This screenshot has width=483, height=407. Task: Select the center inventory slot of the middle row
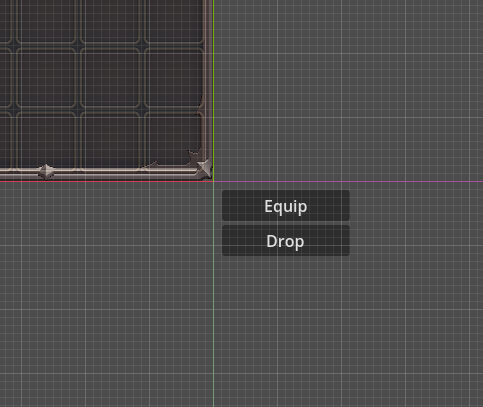(110, 77)
